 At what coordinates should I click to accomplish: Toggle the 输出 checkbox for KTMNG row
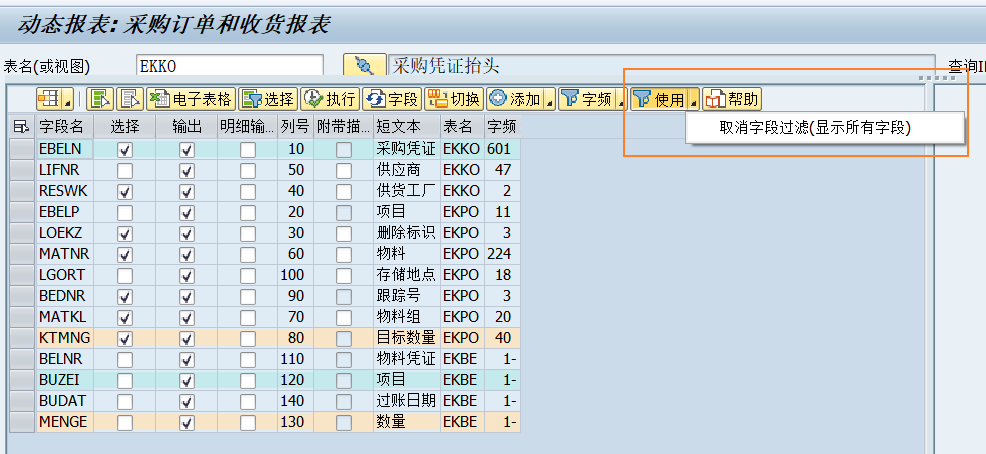coord(187,338)
